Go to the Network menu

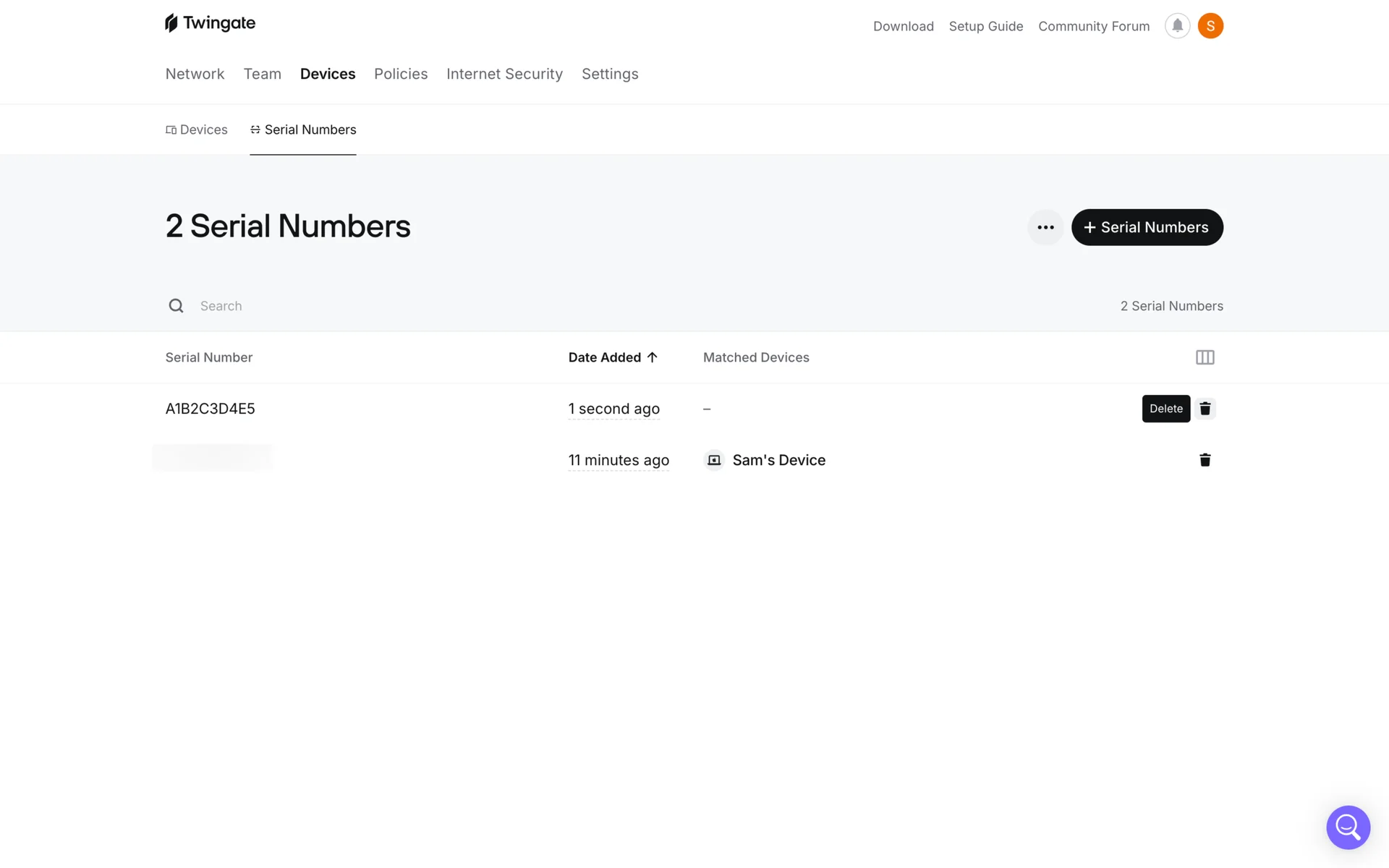pos(195,74)
